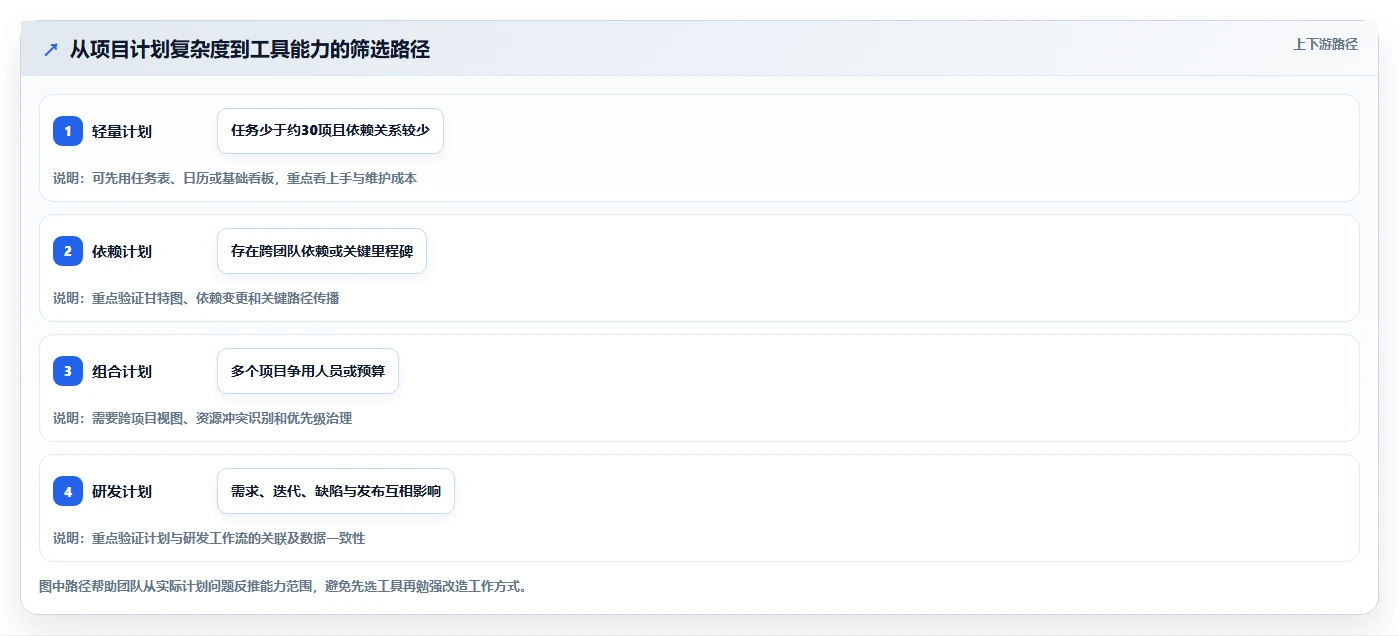Click the 存在跨团队依赖或关键里程碑 chip
1399x636 pixels.
pyautogui.click(x=322, y=251)
